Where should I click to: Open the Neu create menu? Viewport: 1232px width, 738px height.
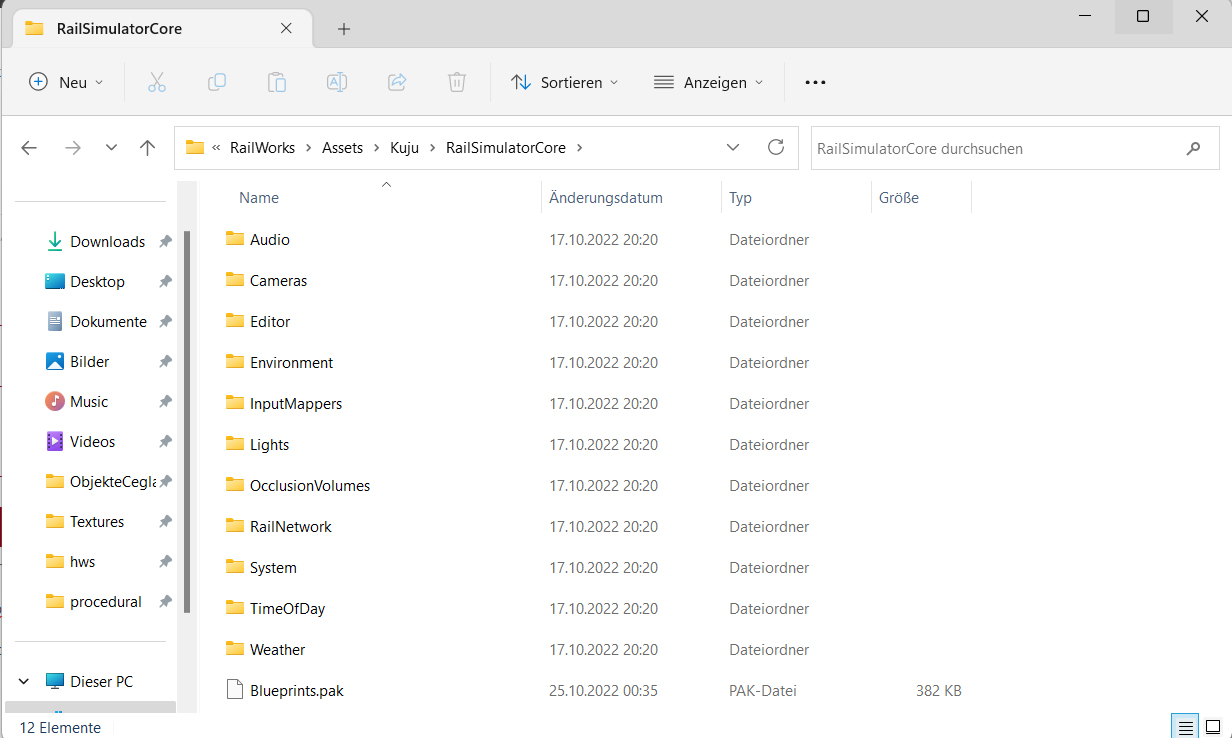66,83
